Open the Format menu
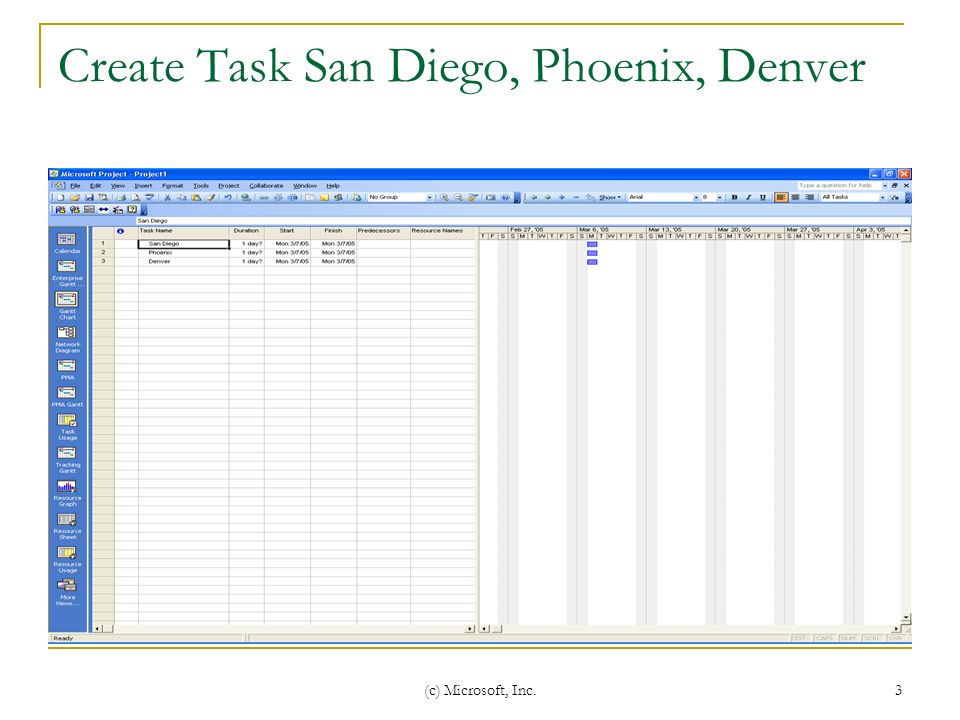Viewport: 960px width, 720px height. click(173, 186)
